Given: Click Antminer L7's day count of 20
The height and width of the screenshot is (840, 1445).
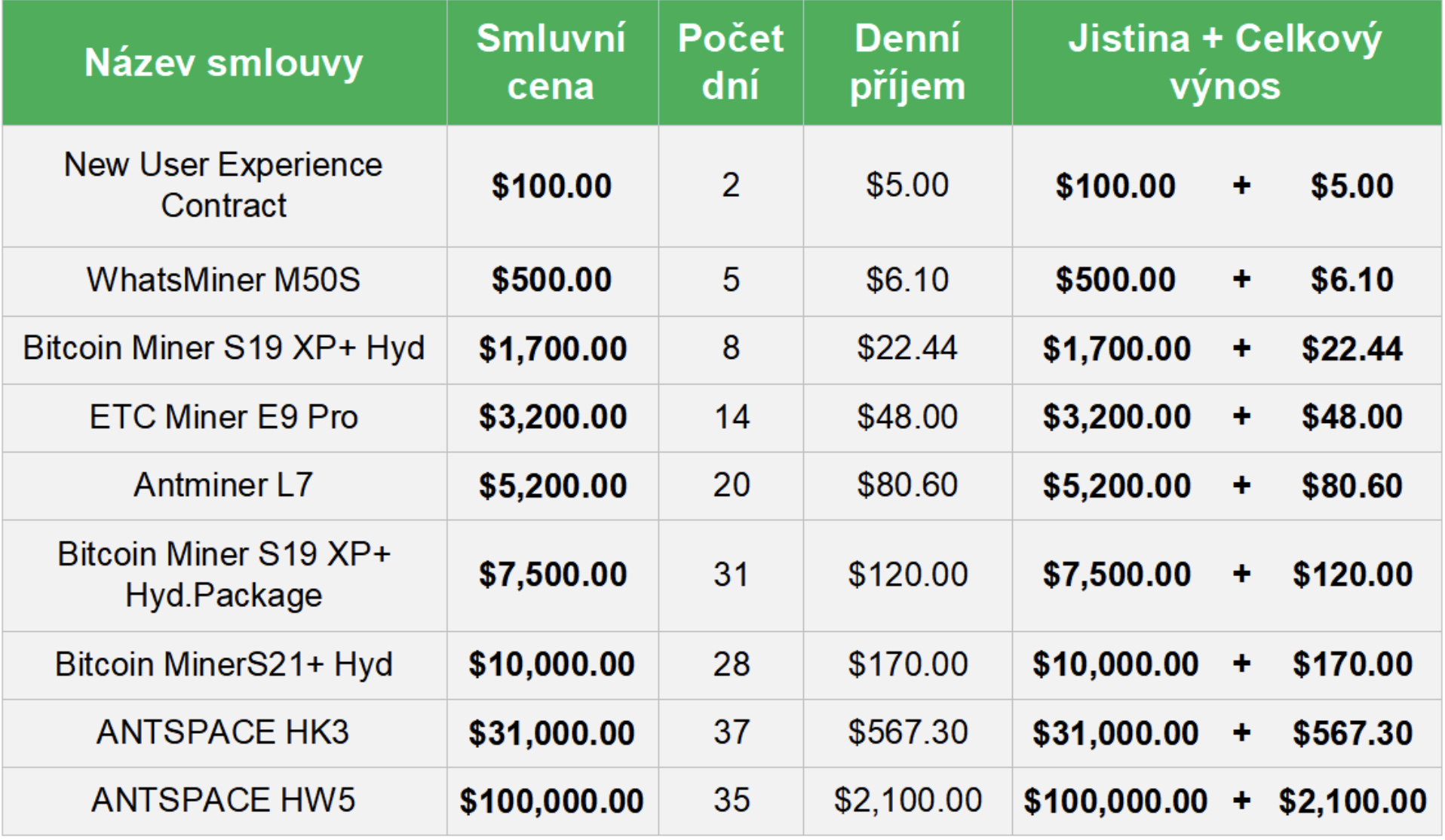Looking at the screenshot, I should (732, 485).
